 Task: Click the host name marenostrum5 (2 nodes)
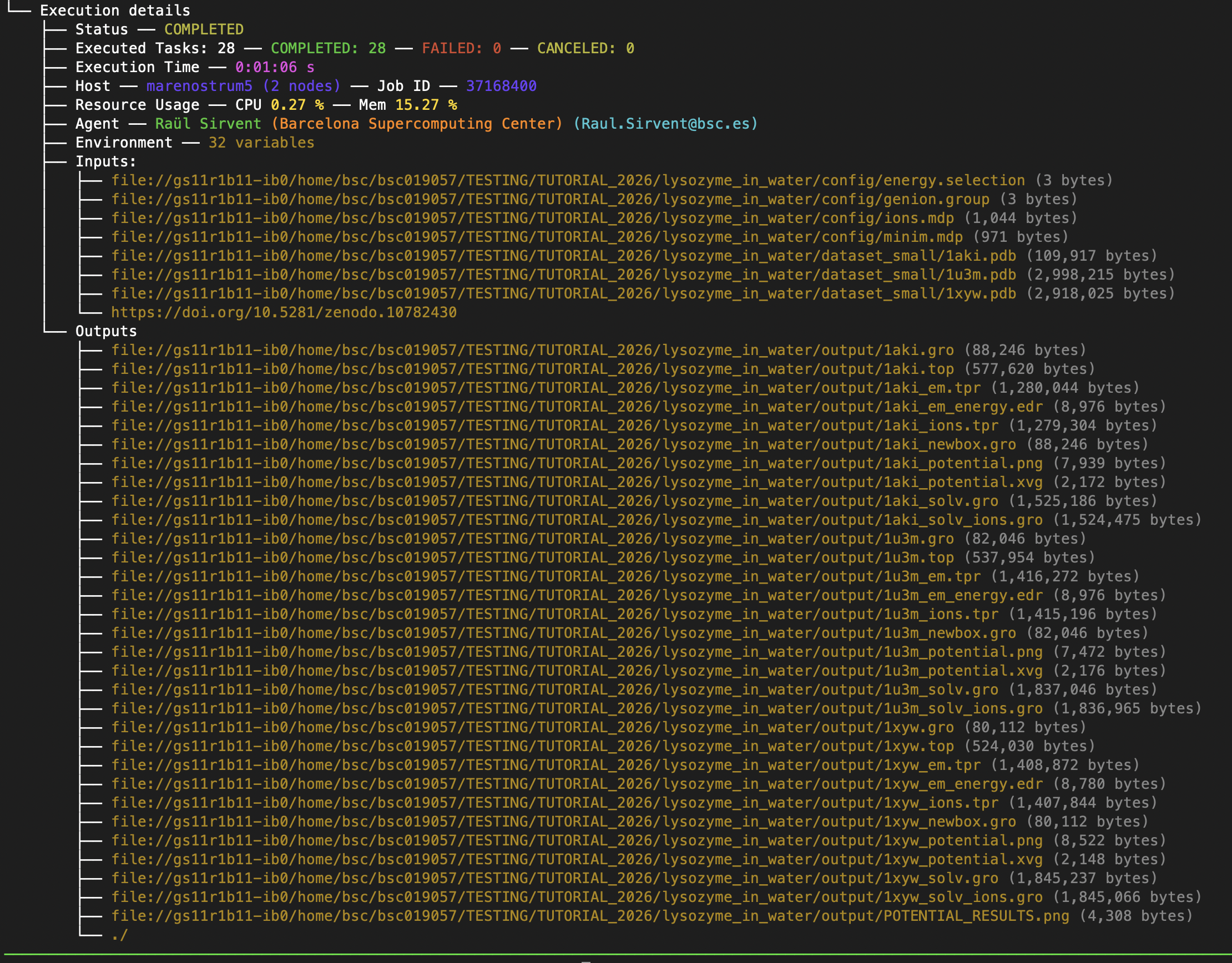[x=244, y=85]
